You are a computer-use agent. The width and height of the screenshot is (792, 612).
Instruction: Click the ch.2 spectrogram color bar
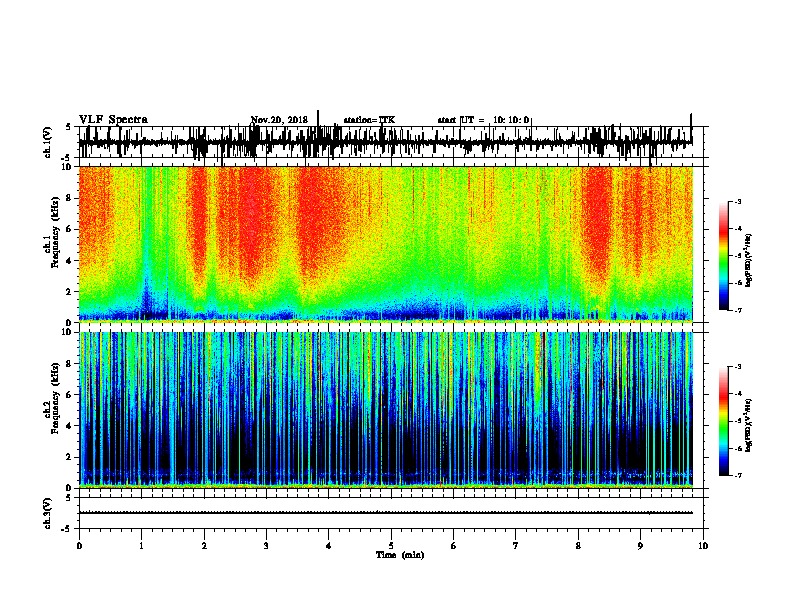pyautogui.click(x=723, y=421)
